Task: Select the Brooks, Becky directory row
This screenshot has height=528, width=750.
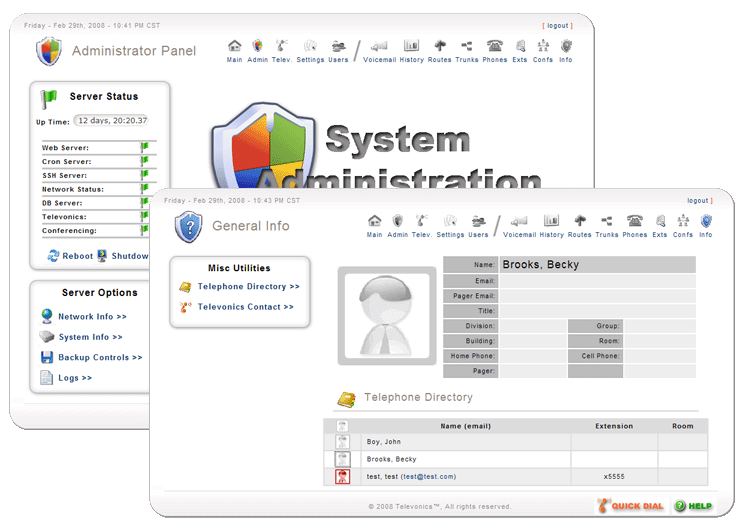Action: coord(391,459)
